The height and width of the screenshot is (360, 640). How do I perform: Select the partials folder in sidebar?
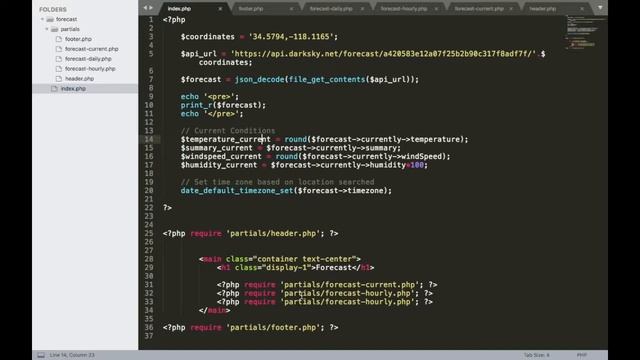[70, 29]
